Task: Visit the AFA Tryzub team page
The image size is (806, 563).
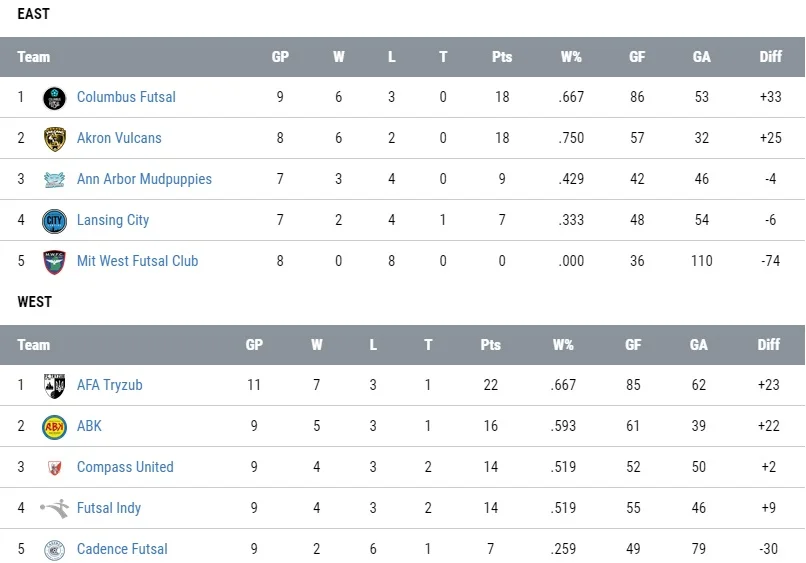Action: (x=110, y=386)
